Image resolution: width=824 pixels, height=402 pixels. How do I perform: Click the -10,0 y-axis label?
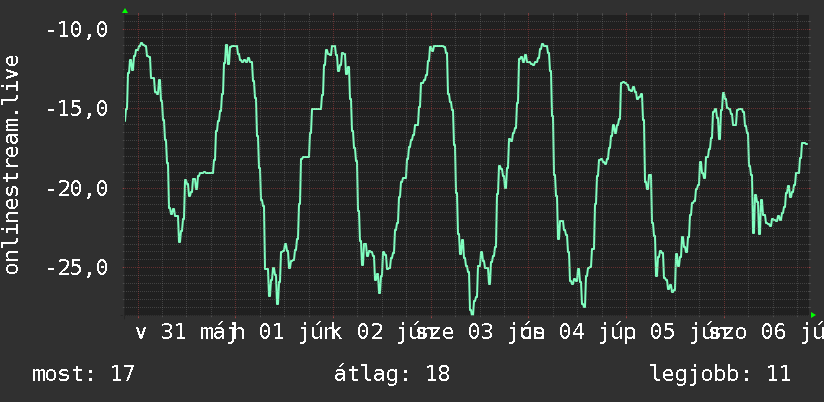(x=77, y=29)
